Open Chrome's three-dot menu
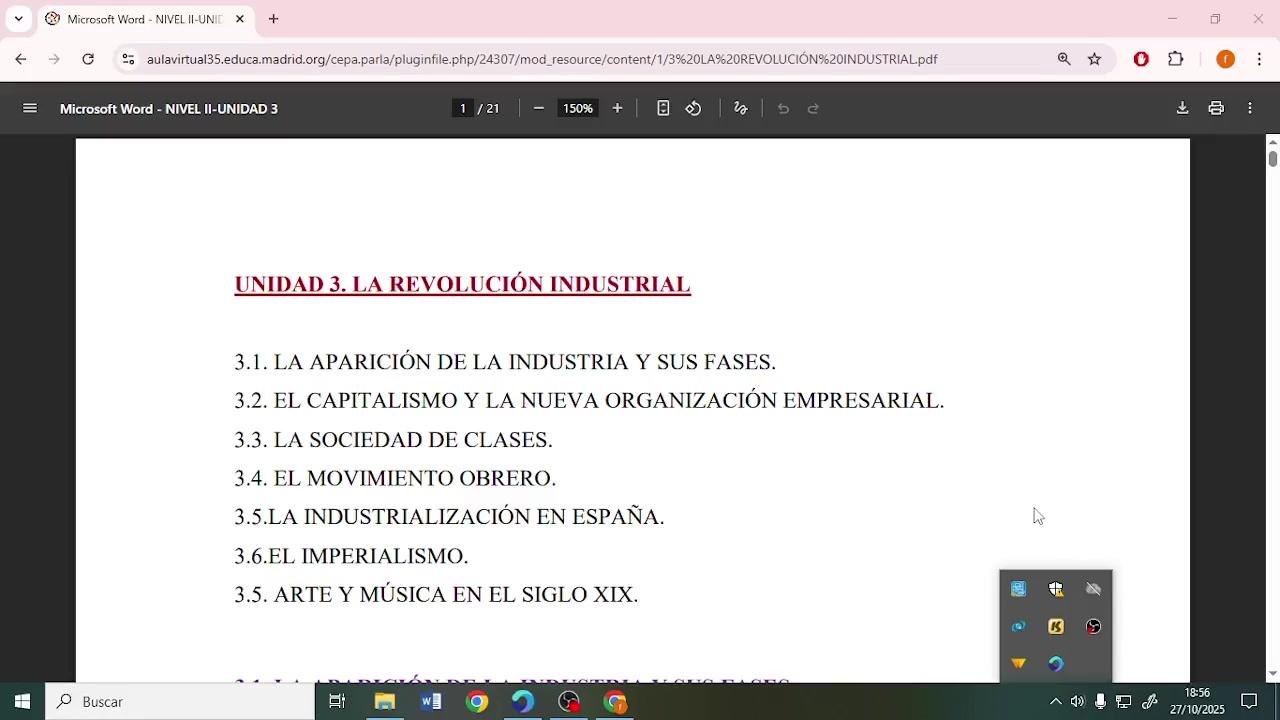The height and width of the screenshot is (720, 1280). [x=1259, y=59]
